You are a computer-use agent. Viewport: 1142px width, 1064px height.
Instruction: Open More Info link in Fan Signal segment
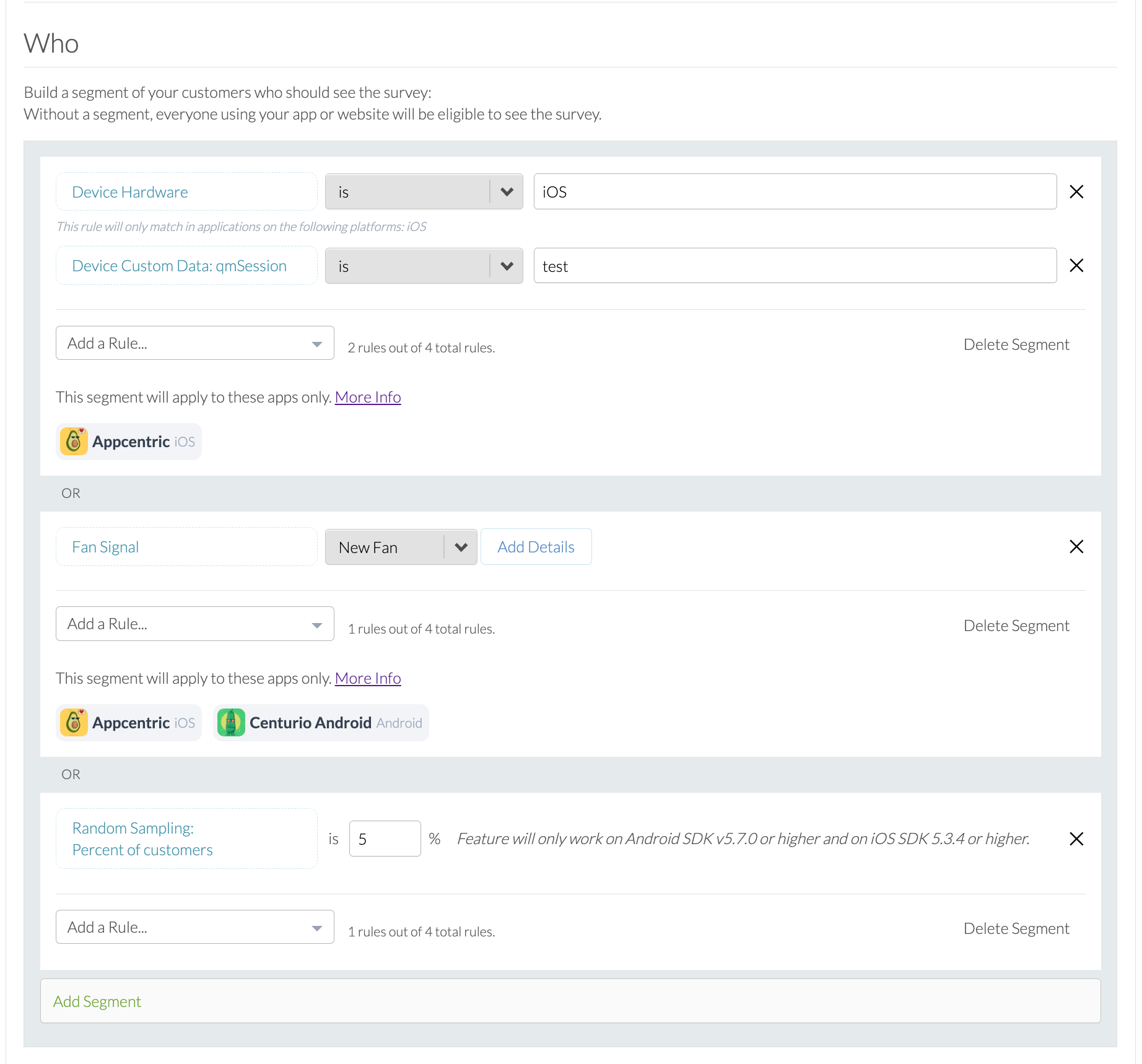click(x=368, y=678)
